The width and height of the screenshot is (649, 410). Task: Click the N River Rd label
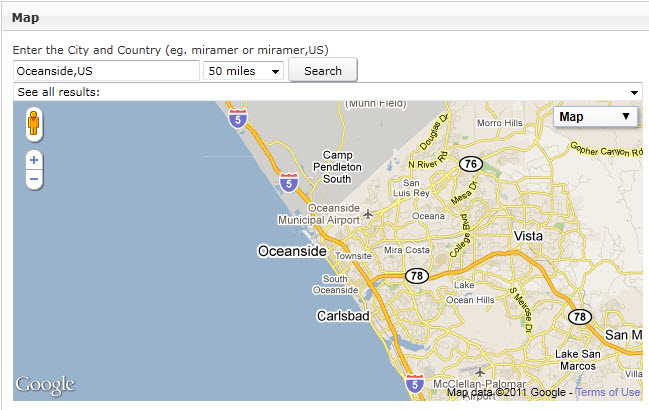click(428, 161)
